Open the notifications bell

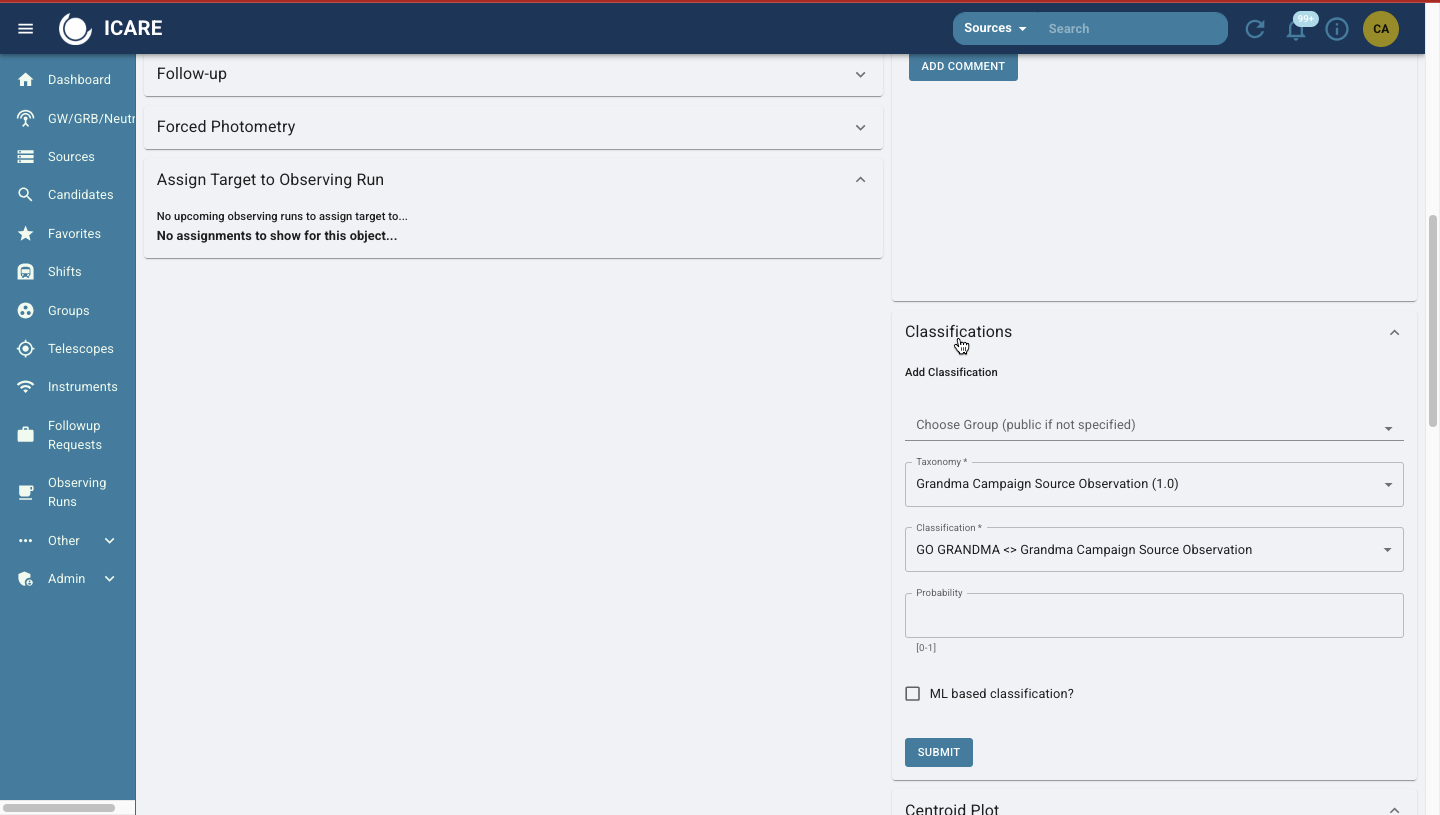(1296, 30)
